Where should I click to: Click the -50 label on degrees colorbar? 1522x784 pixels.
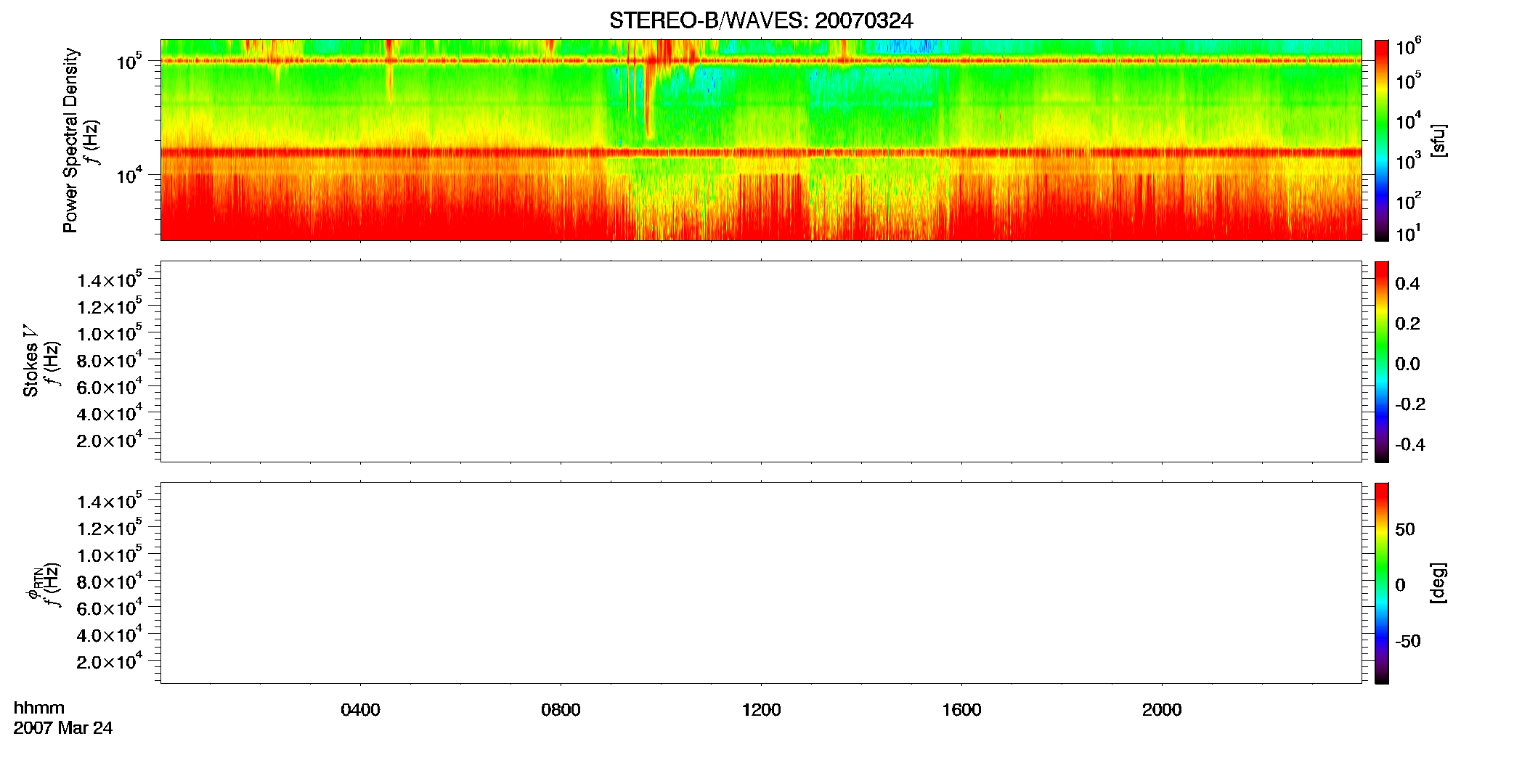click(x=1408, y=642)
